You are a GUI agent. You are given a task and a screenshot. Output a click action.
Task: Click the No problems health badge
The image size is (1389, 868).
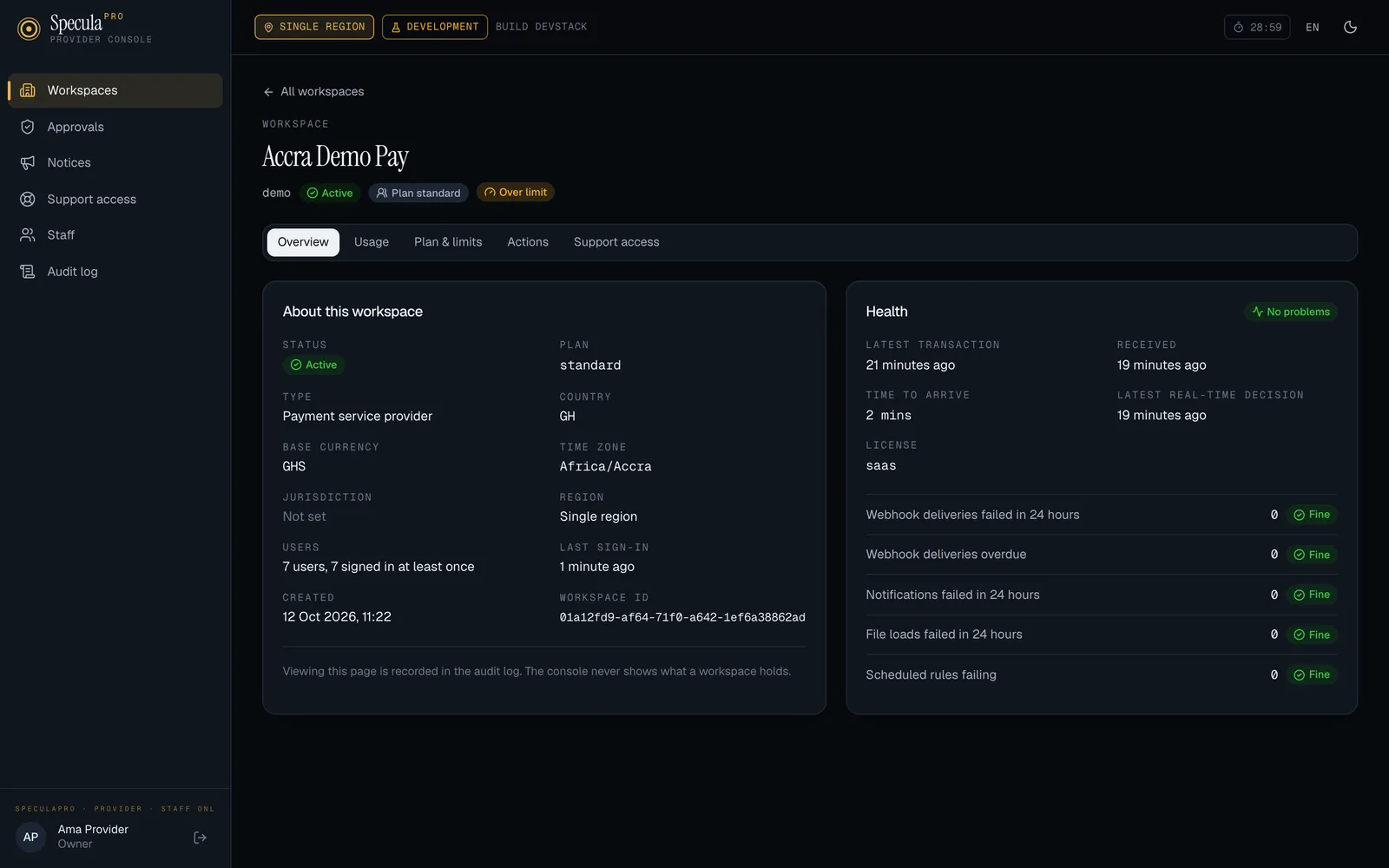point(1291,312)
